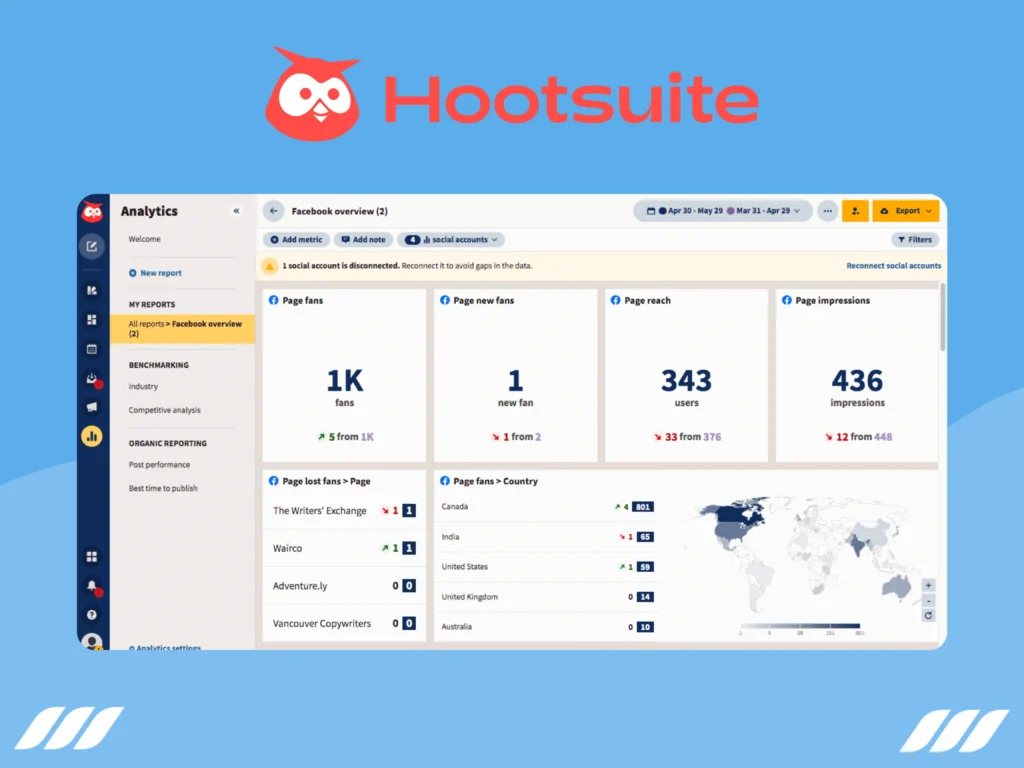Open the Compose pen icon in sidebar
Screen dimensions: 1024x768
(x=92, y=247)
